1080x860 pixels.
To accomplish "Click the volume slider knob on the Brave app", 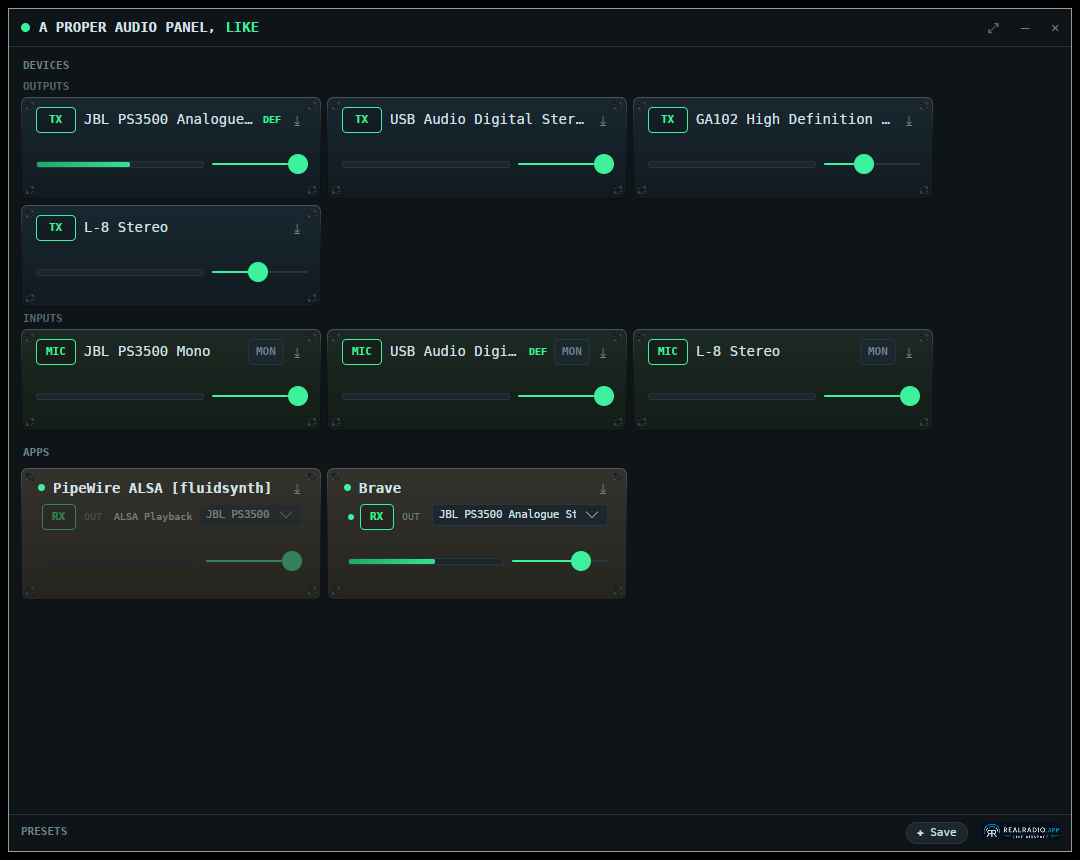I will [581, 561].
